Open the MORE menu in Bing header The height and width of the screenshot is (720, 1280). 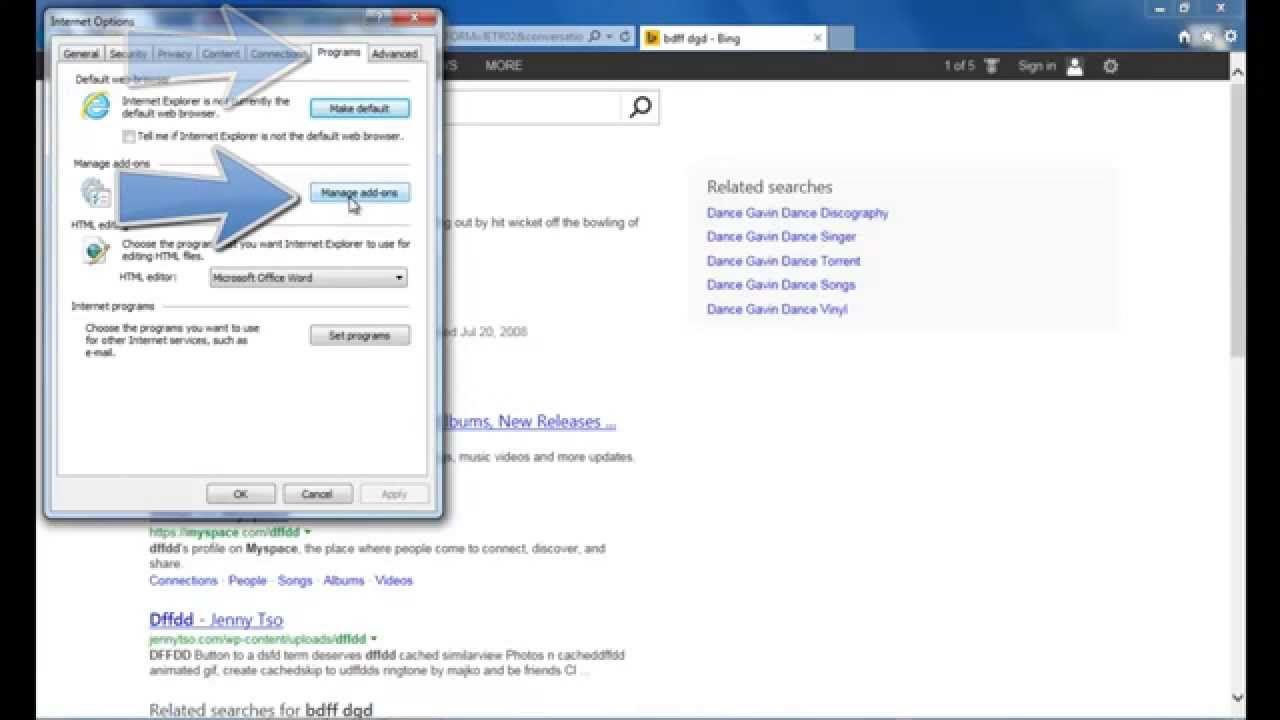click(503, 66)
